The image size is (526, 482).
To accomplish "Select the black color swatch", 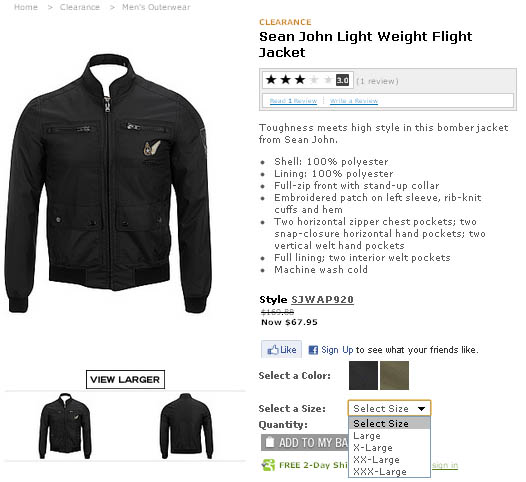I will click(x=363, y=375).
